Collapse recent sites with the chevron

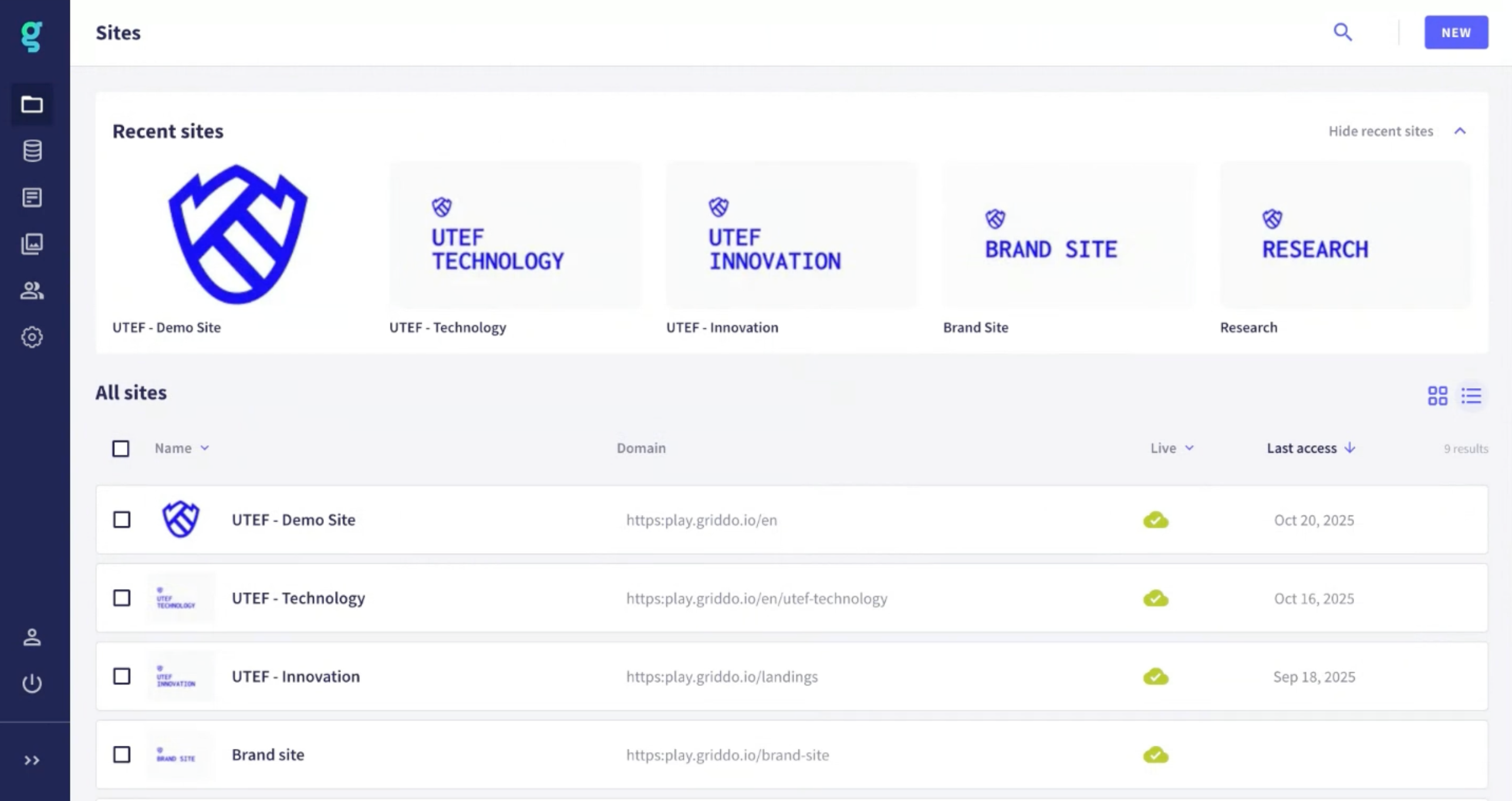click(1461, 131)
